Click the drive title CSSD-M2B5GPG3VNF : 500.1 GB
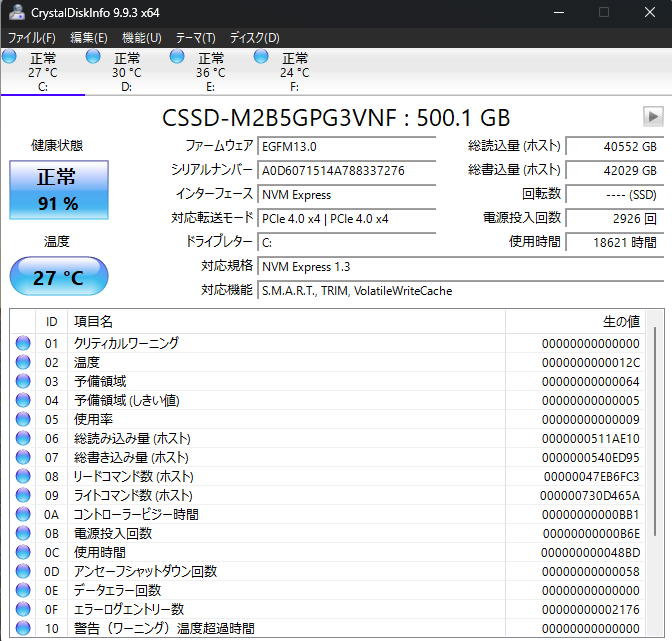This screenshot has height=641, width=672. click(336, 117)
